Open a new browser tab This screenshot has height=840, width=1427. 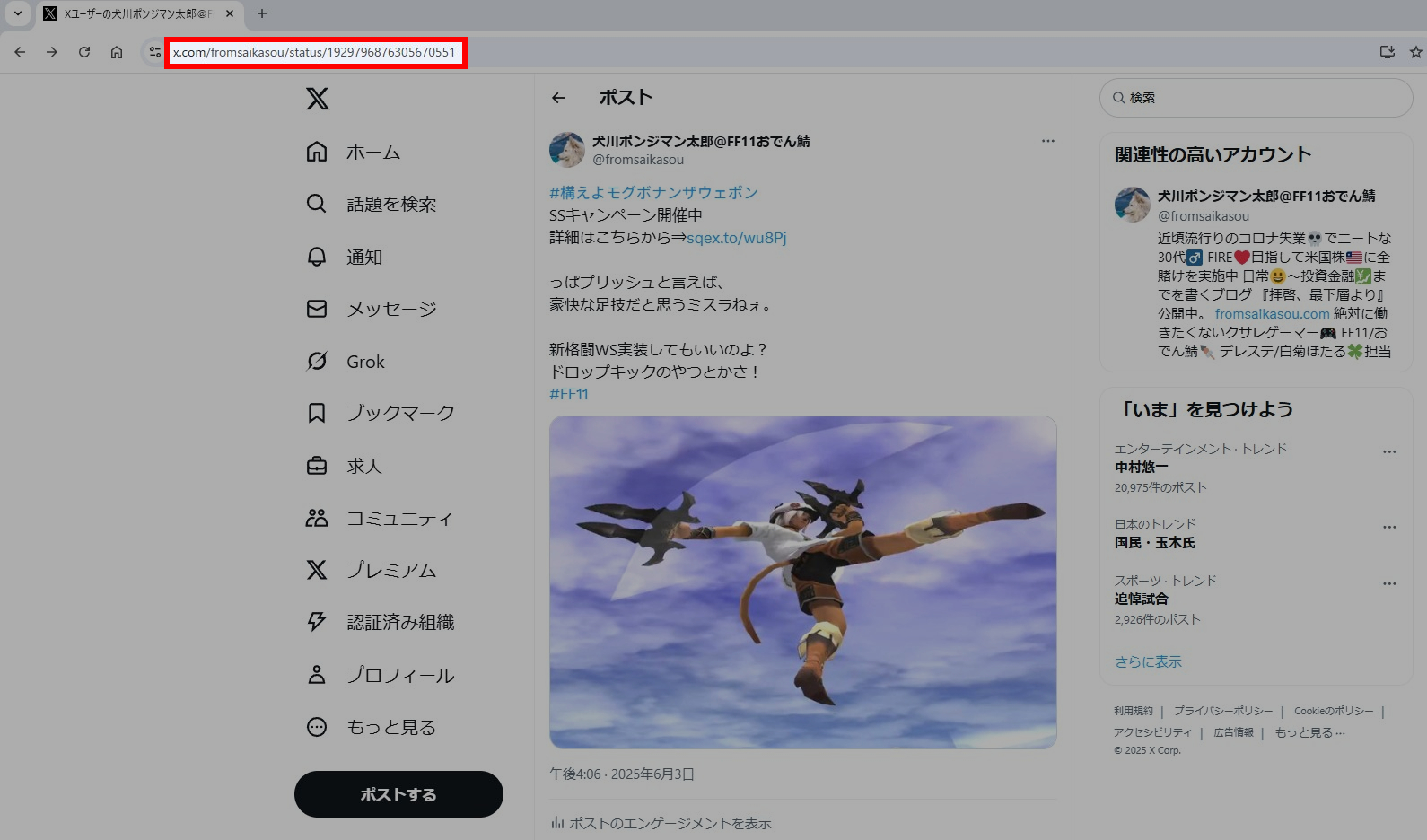262,13
